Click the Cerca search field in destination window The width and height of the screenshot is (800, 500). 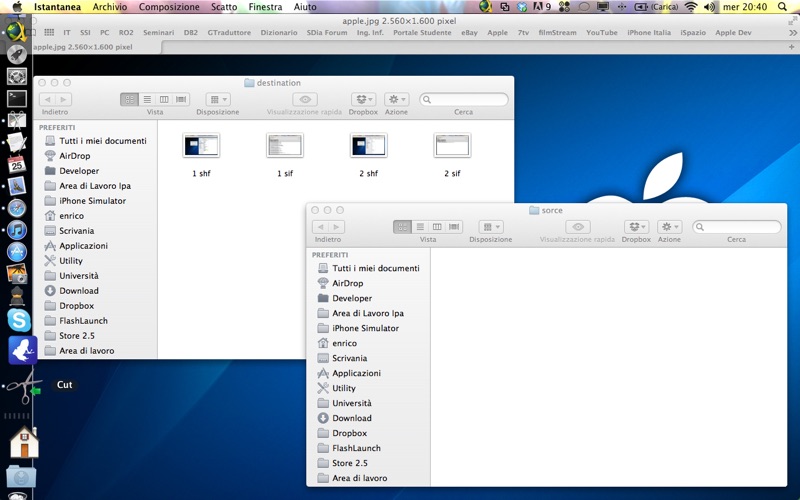click(x=464, y=99)
